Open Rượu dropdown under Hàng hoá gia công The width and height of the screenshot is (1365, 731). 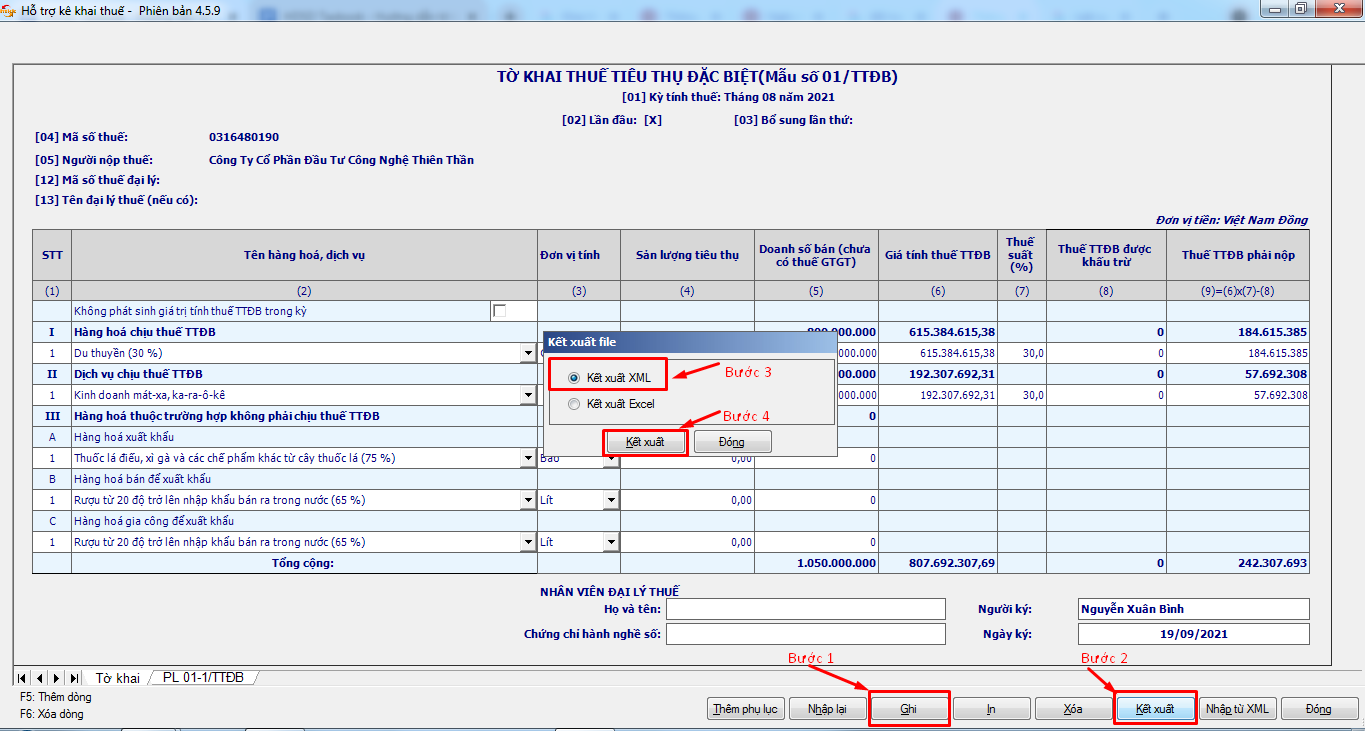pyautogui.click(x=528, y=542)
